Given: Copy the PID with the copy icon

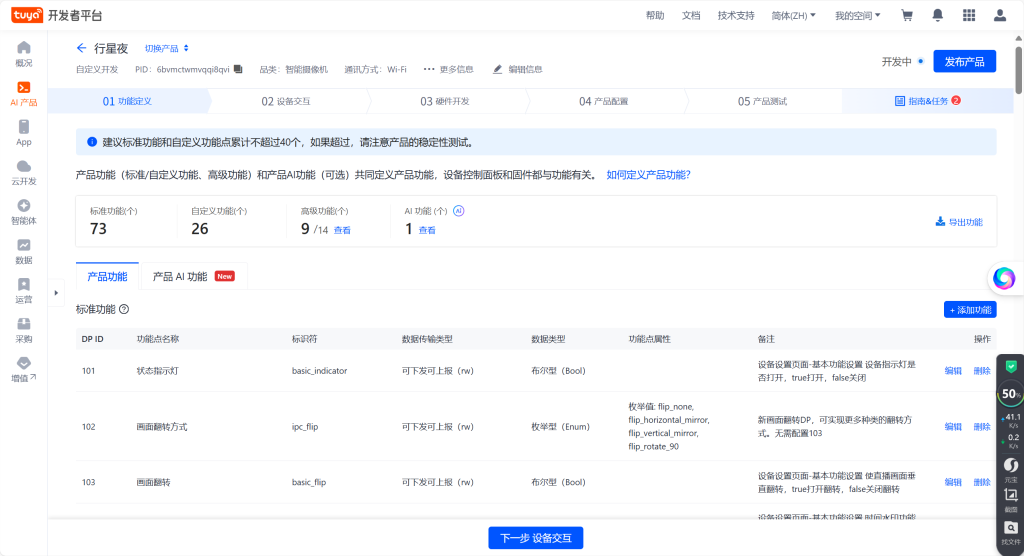Looking at the screenshot, I should (238, 70).
